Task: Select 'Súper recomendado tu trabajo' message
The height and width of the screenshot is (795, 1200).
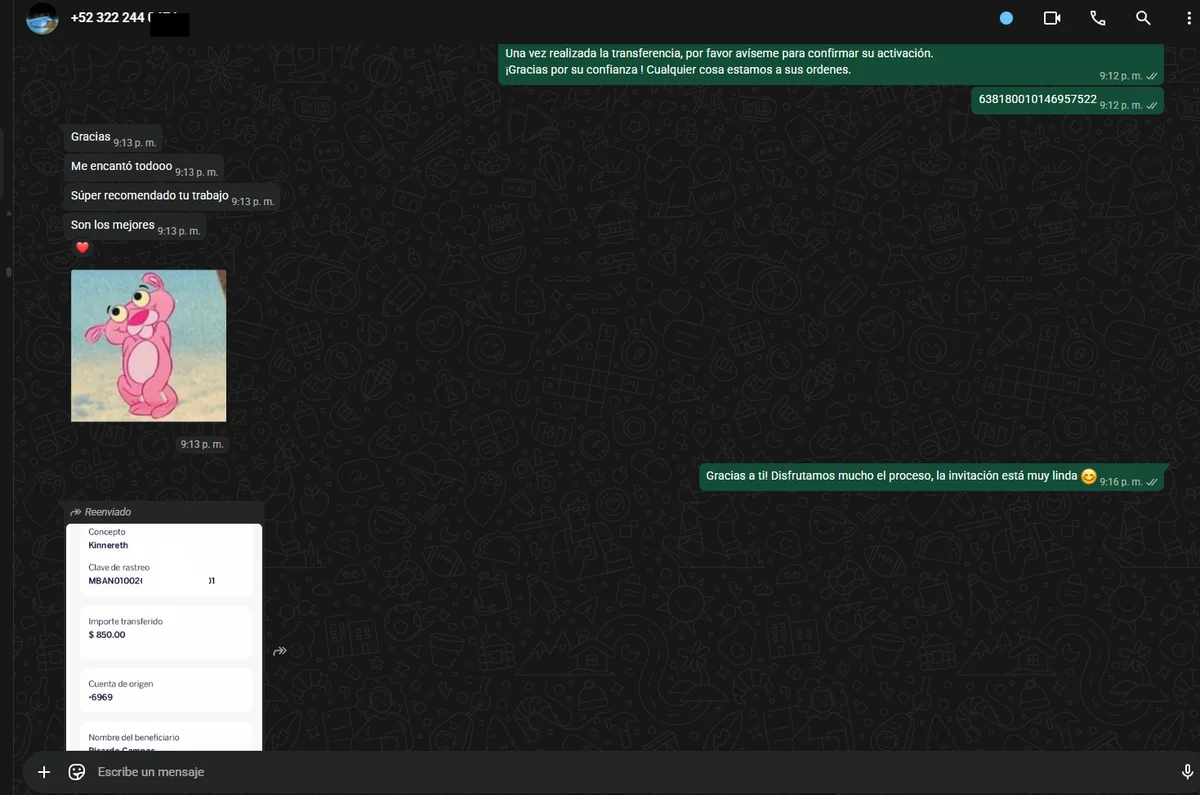Action: pos(171,197)
